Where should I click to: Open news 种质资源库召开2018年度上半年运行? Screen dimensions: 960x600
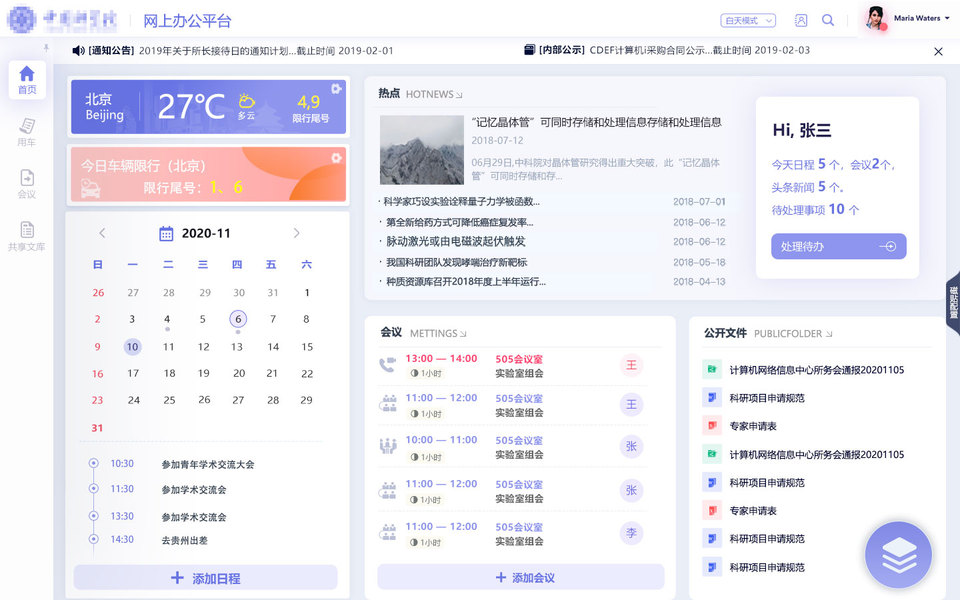465,282
